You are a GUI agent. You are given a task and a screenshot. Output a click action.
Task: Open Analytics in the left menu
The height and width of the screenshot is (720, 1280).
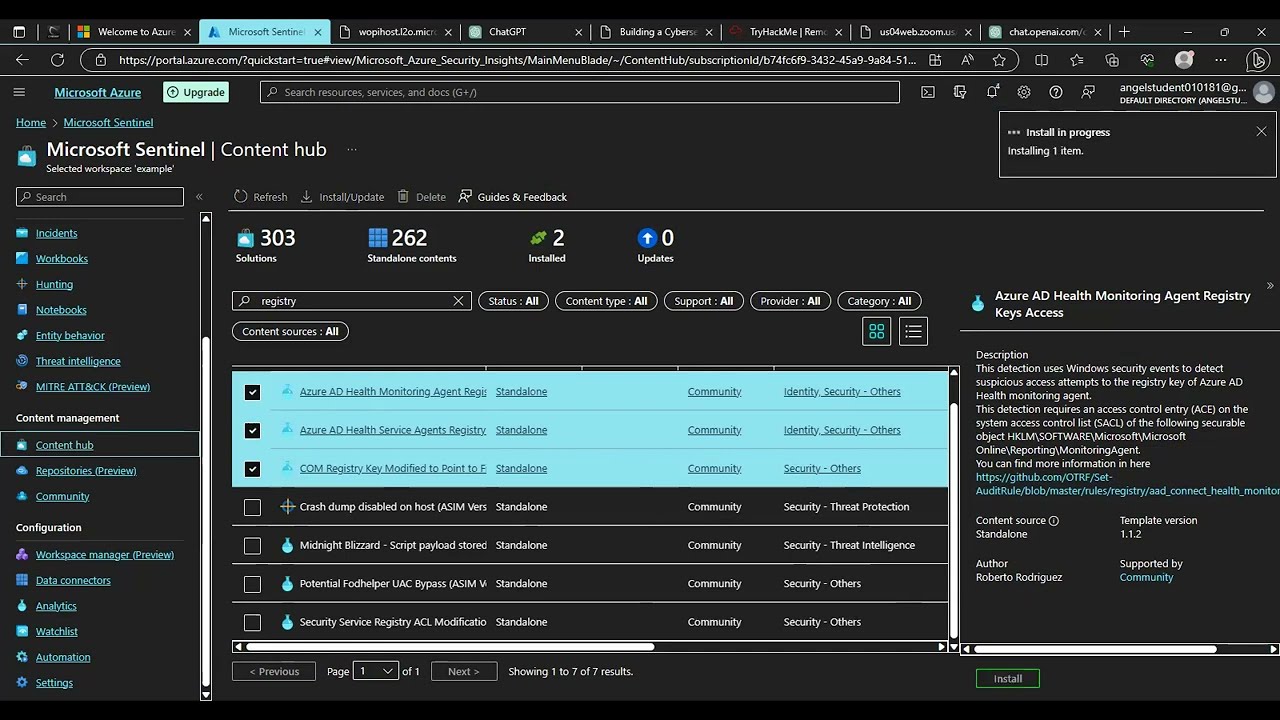pyautogui.click(x=56, y=606)
